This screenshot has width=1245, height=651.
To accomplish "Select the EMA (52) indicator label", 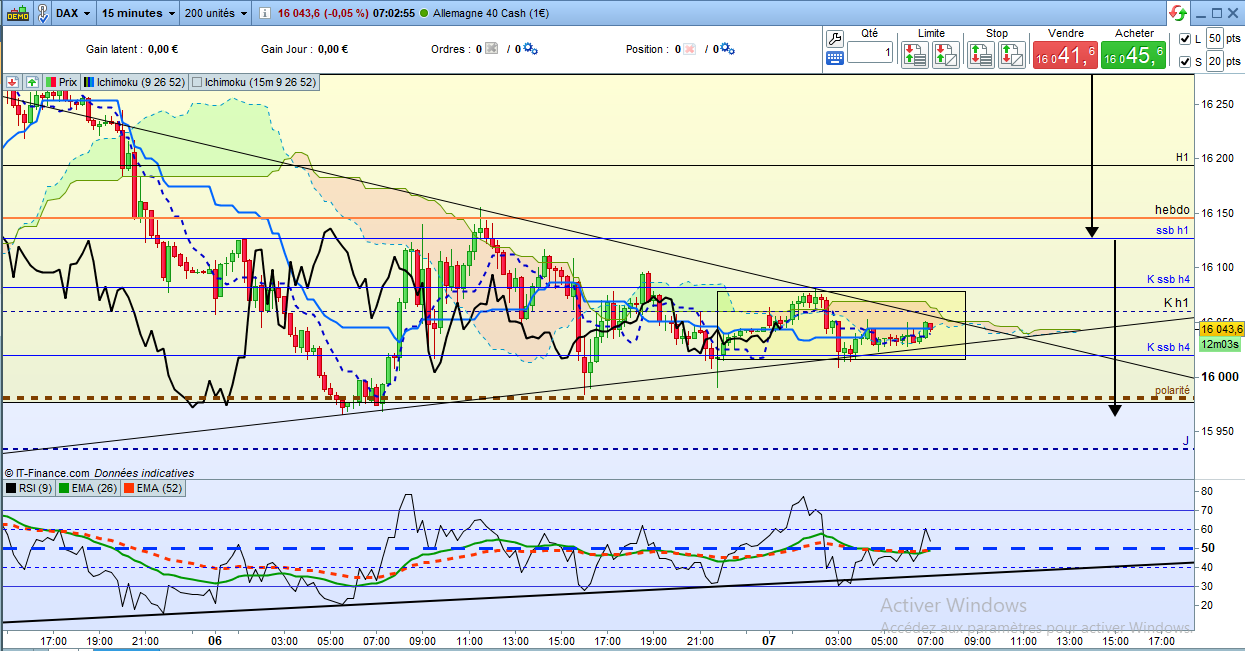I will coord(151,488).
